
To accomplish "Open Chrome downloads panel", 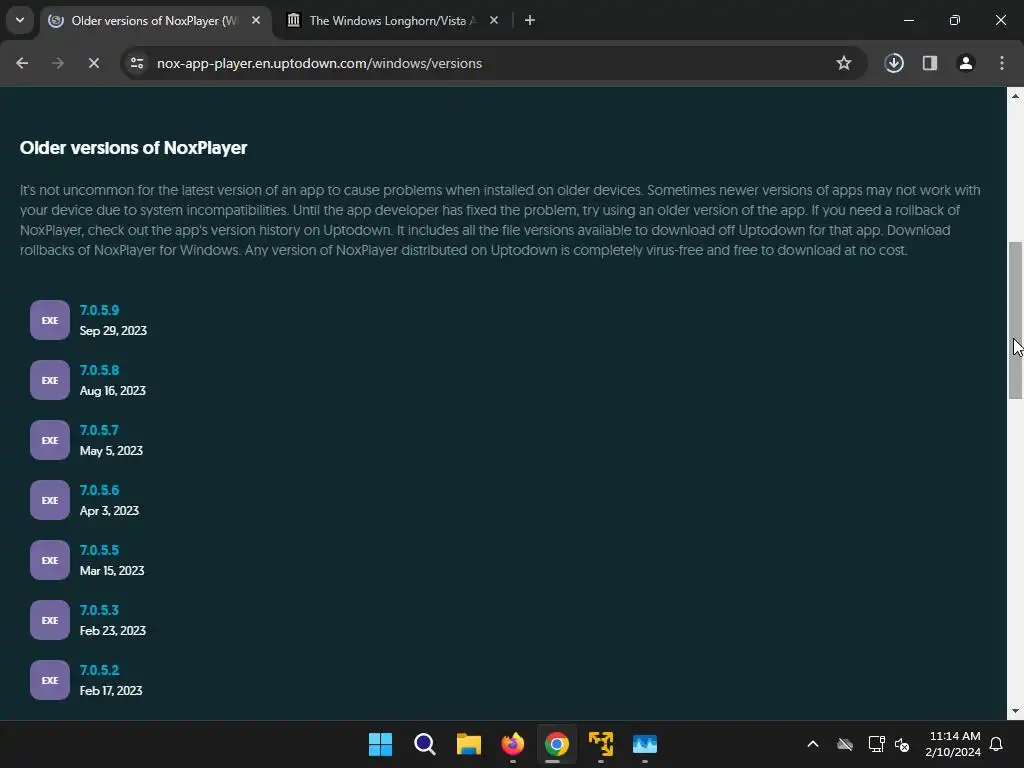I will point(894,63).
